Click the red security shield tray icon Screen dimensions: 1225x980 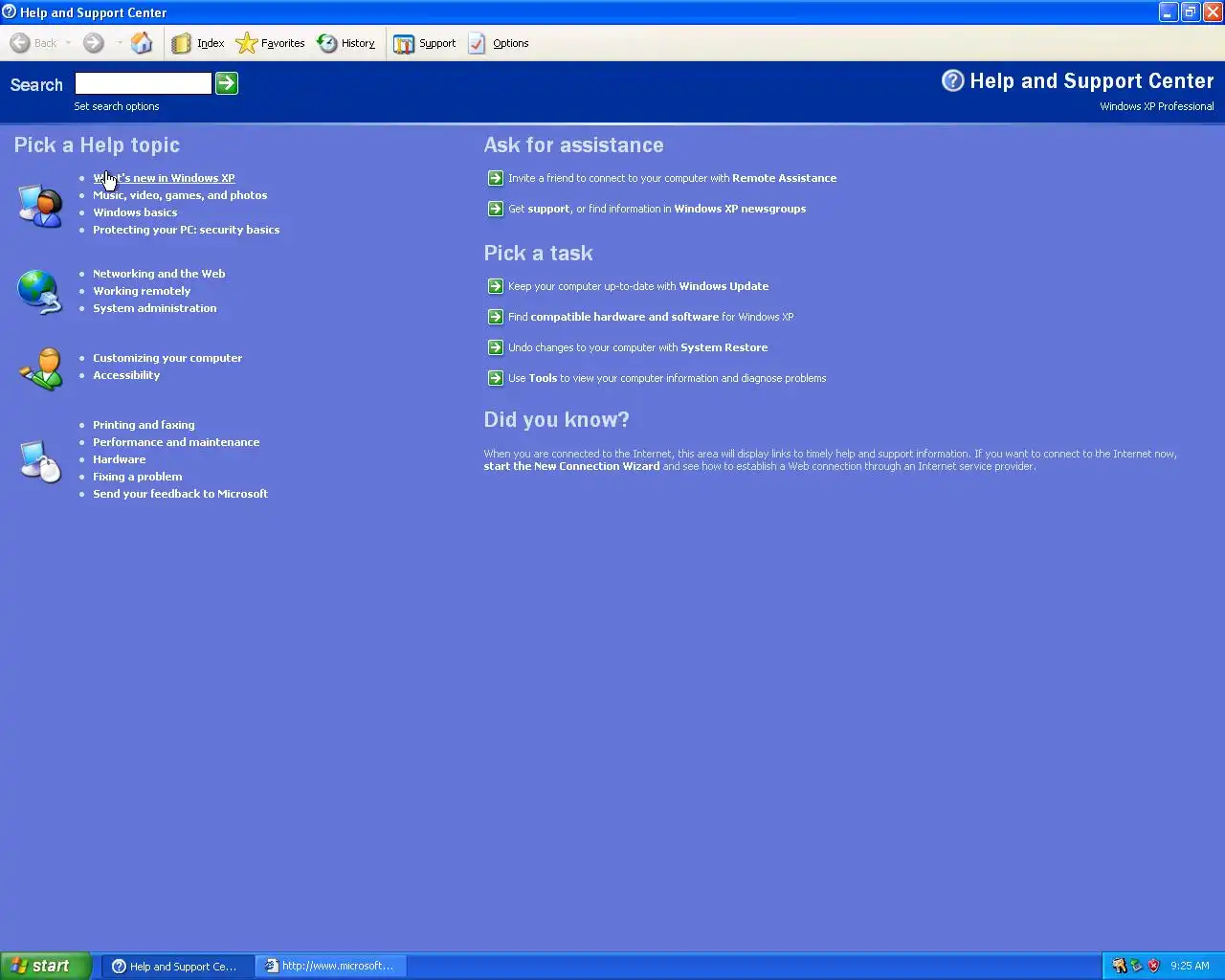click(1153, 966)
